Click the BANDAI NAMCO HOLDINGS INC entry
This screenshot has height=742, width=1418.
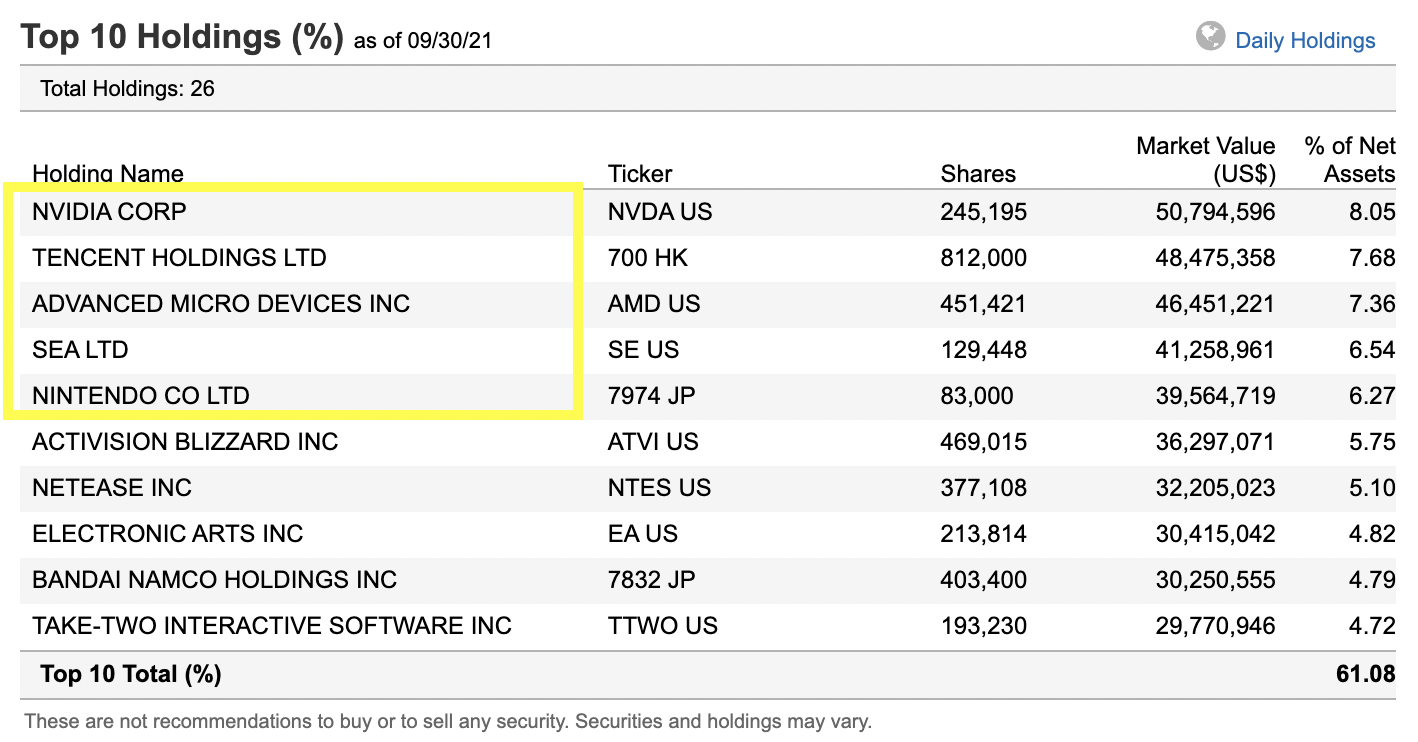pyautogui.click(x=214, y=580)
